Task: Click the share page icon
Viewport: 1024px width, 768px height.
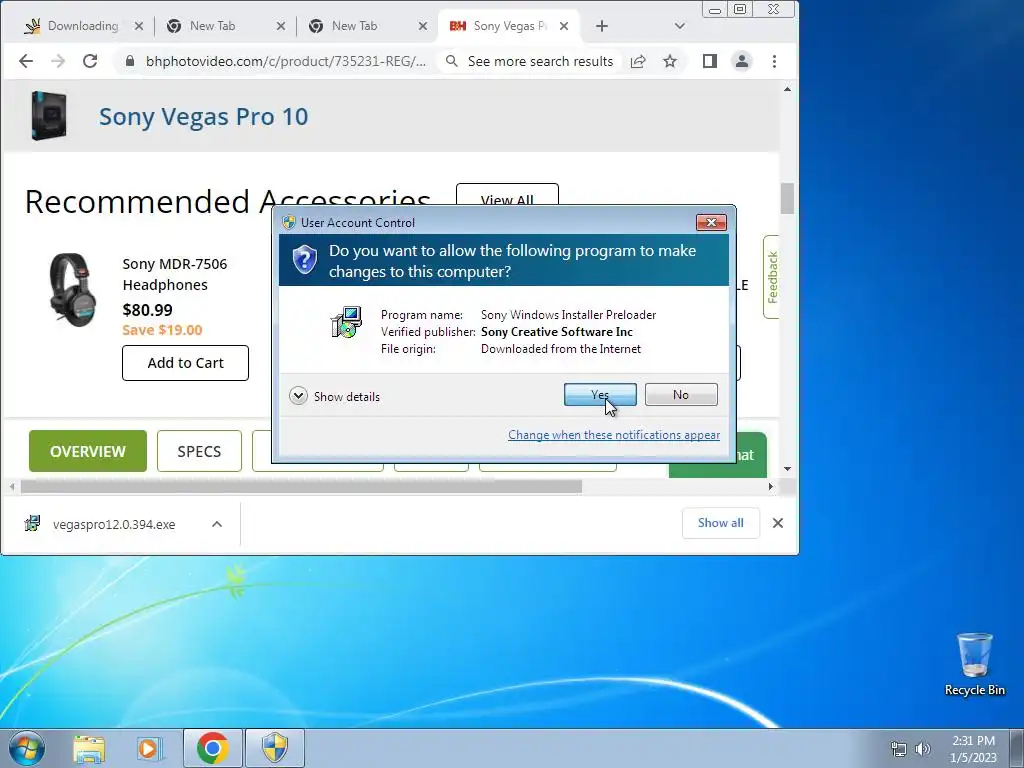Action: pos(638,61)
